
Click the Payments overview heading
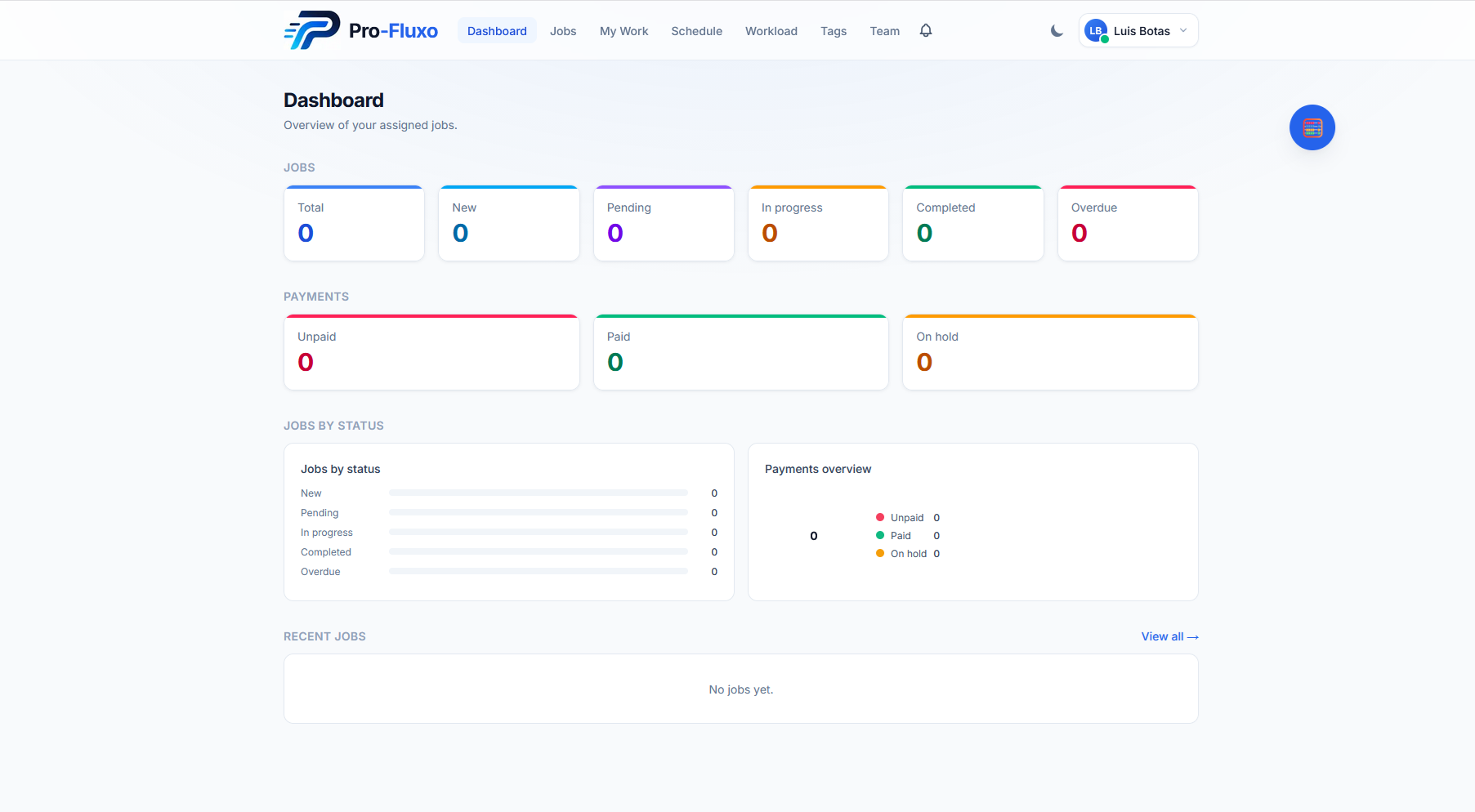click(x=818, y=469)
